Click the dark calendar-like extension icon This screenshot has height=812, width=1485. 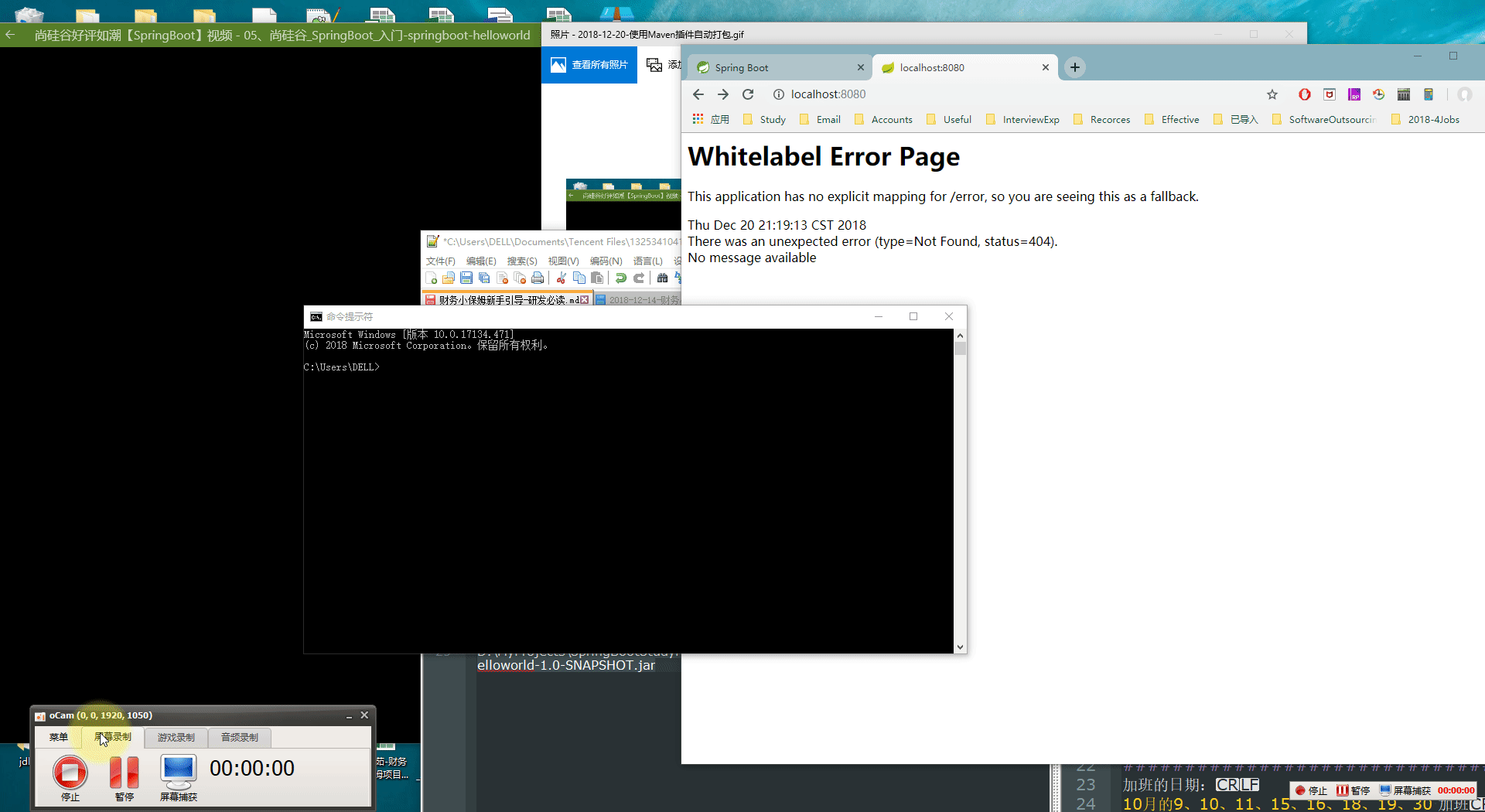[x=1404, y=94]
